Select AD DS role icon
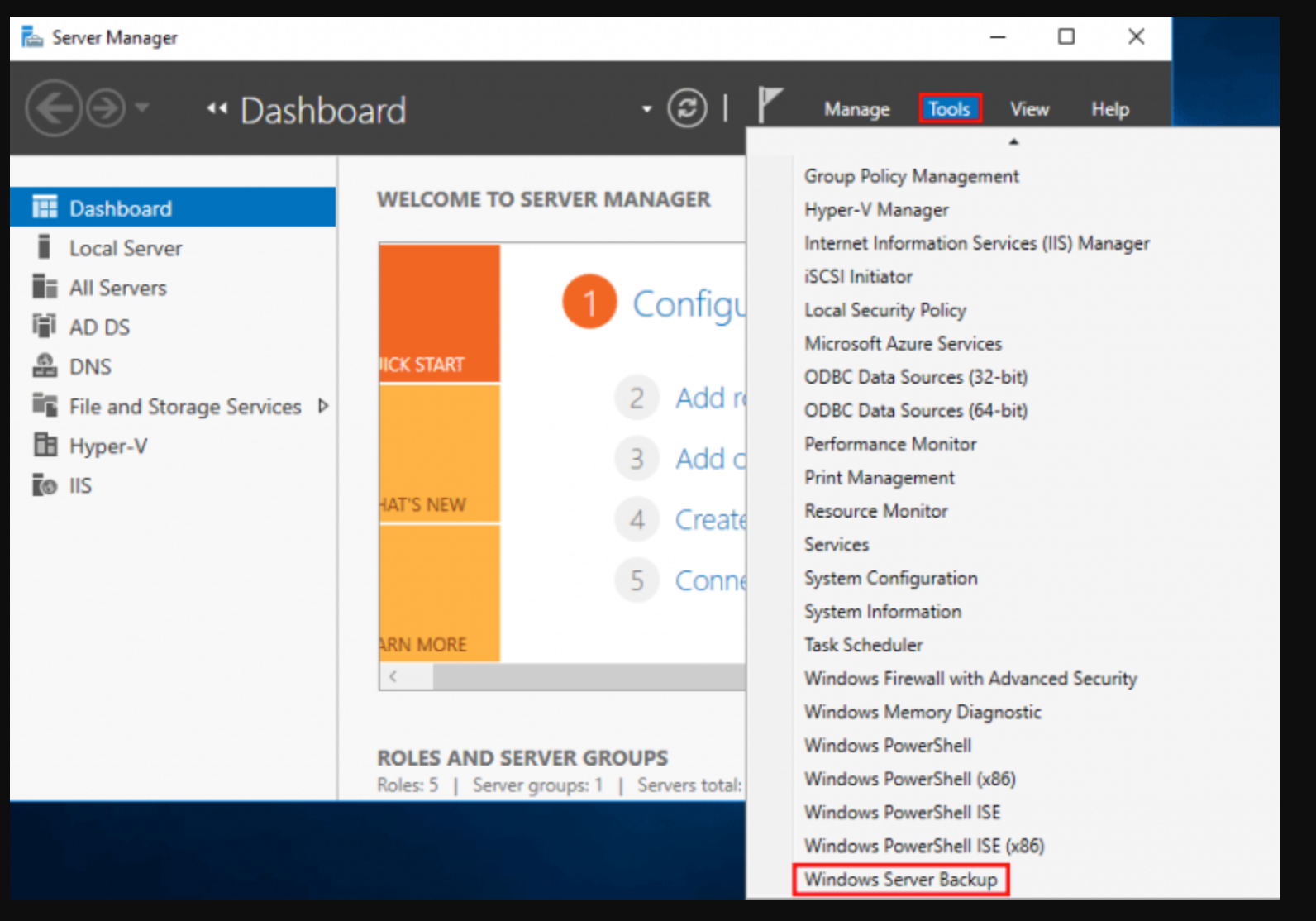Image resolution: width=1316 pixels, height=921 pixels. pyautogui.click(x=45, y=326)
